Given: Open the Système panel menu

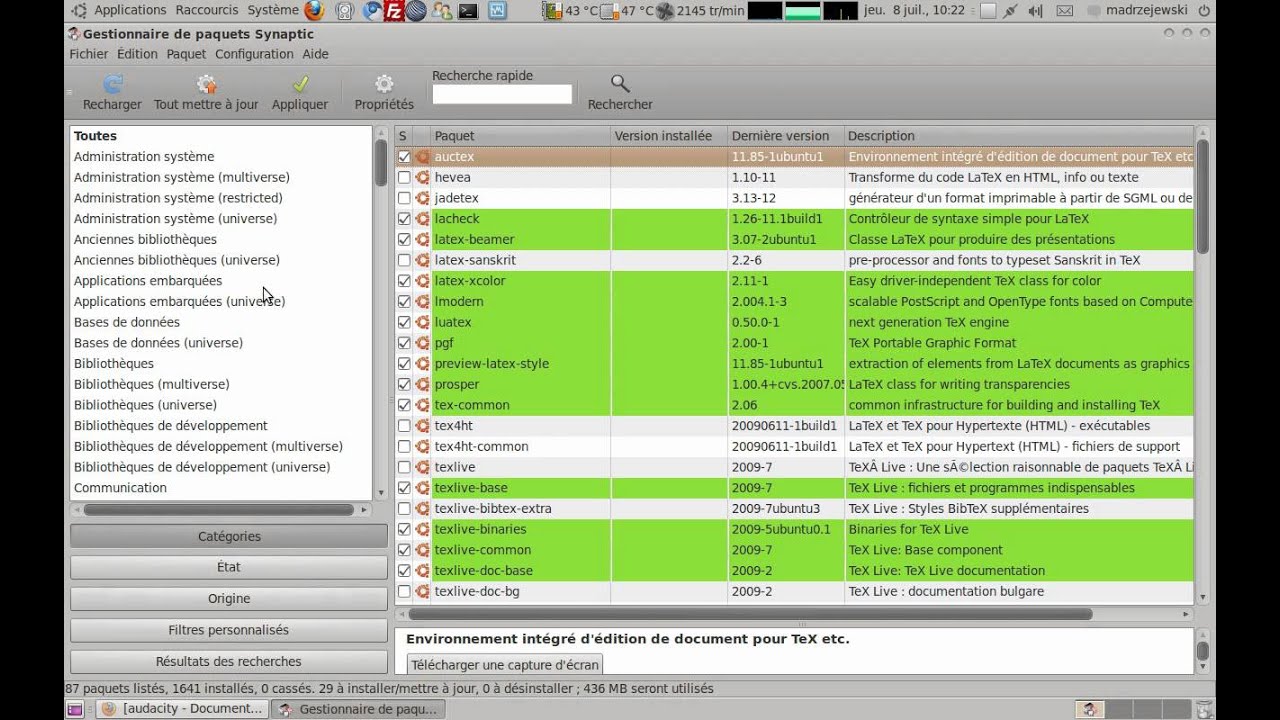Looking at the screenshot, I should 273,10.
